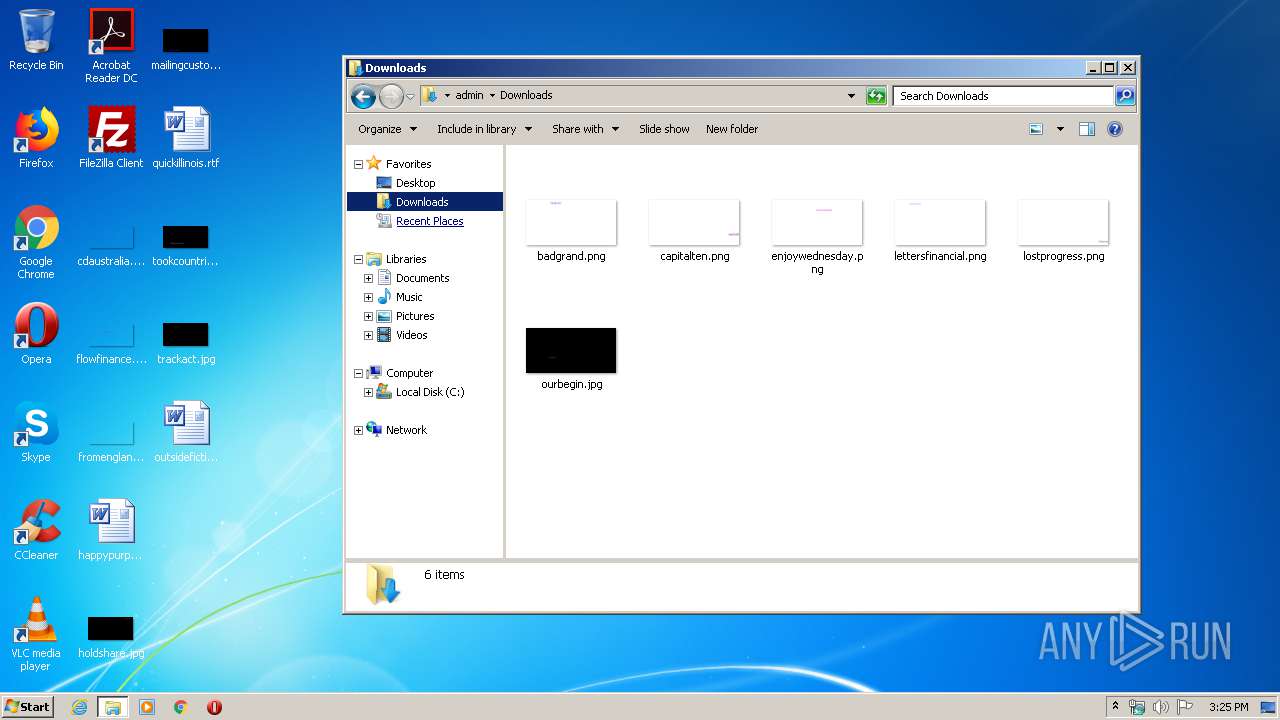Select FileZilla Client desktop icon
Image resolution: width=1280 pixels, height=720 pixels.
tap(111, 138)
